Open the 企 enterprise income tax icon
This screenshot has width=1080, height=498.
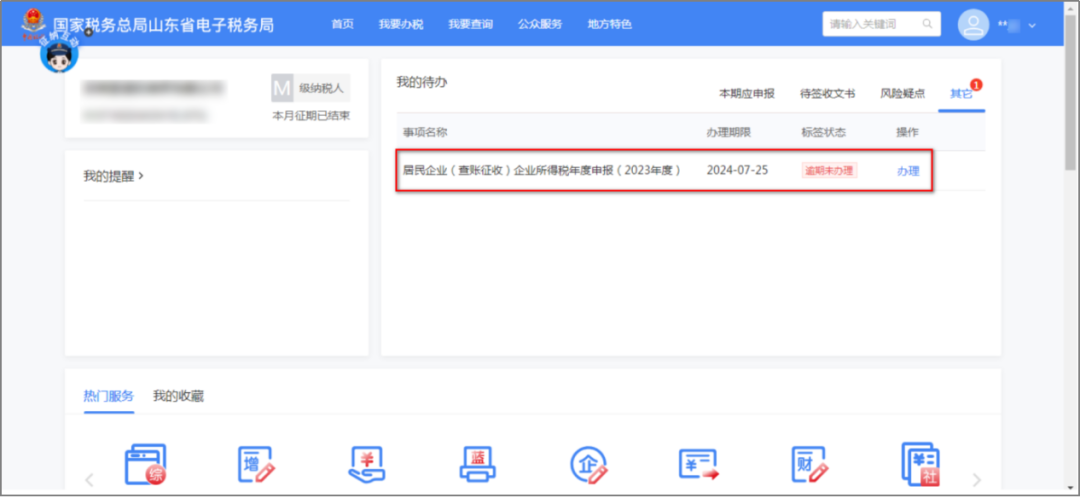588,465
